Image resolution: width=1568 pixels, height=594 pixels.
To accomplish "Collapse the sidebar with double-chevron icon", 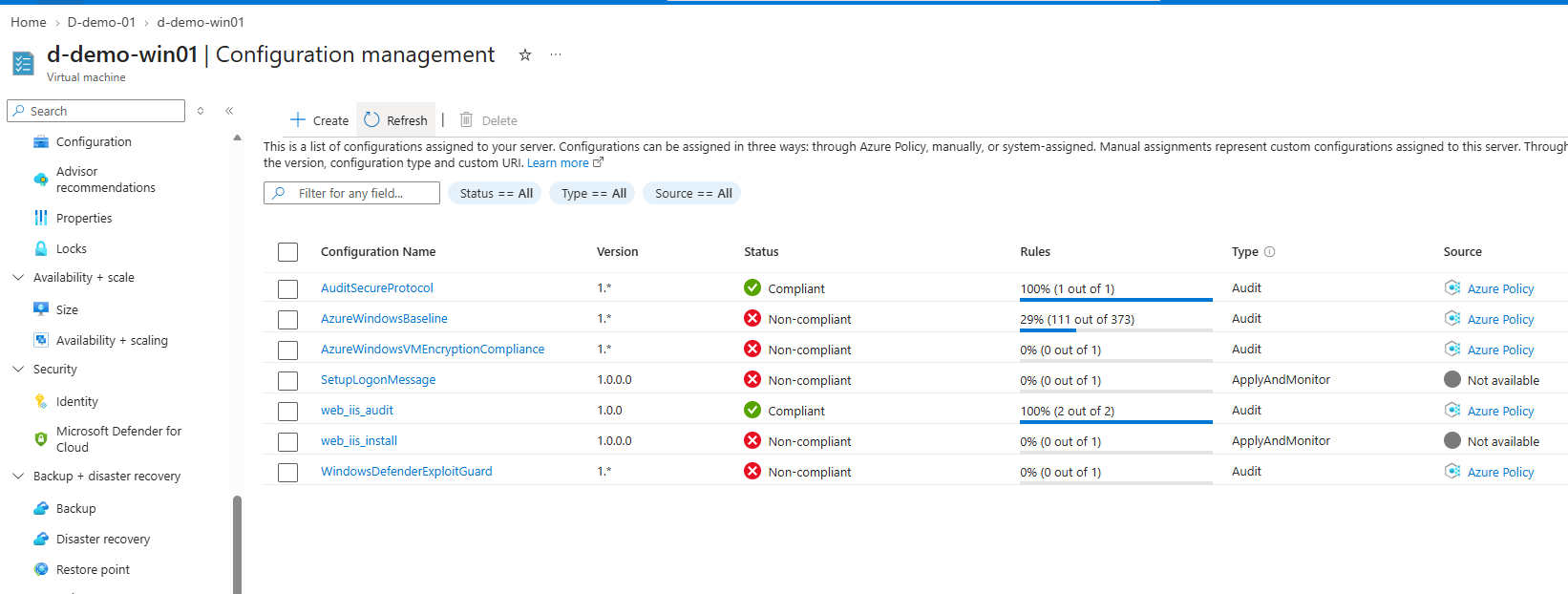I will click(x=229, y=111).
